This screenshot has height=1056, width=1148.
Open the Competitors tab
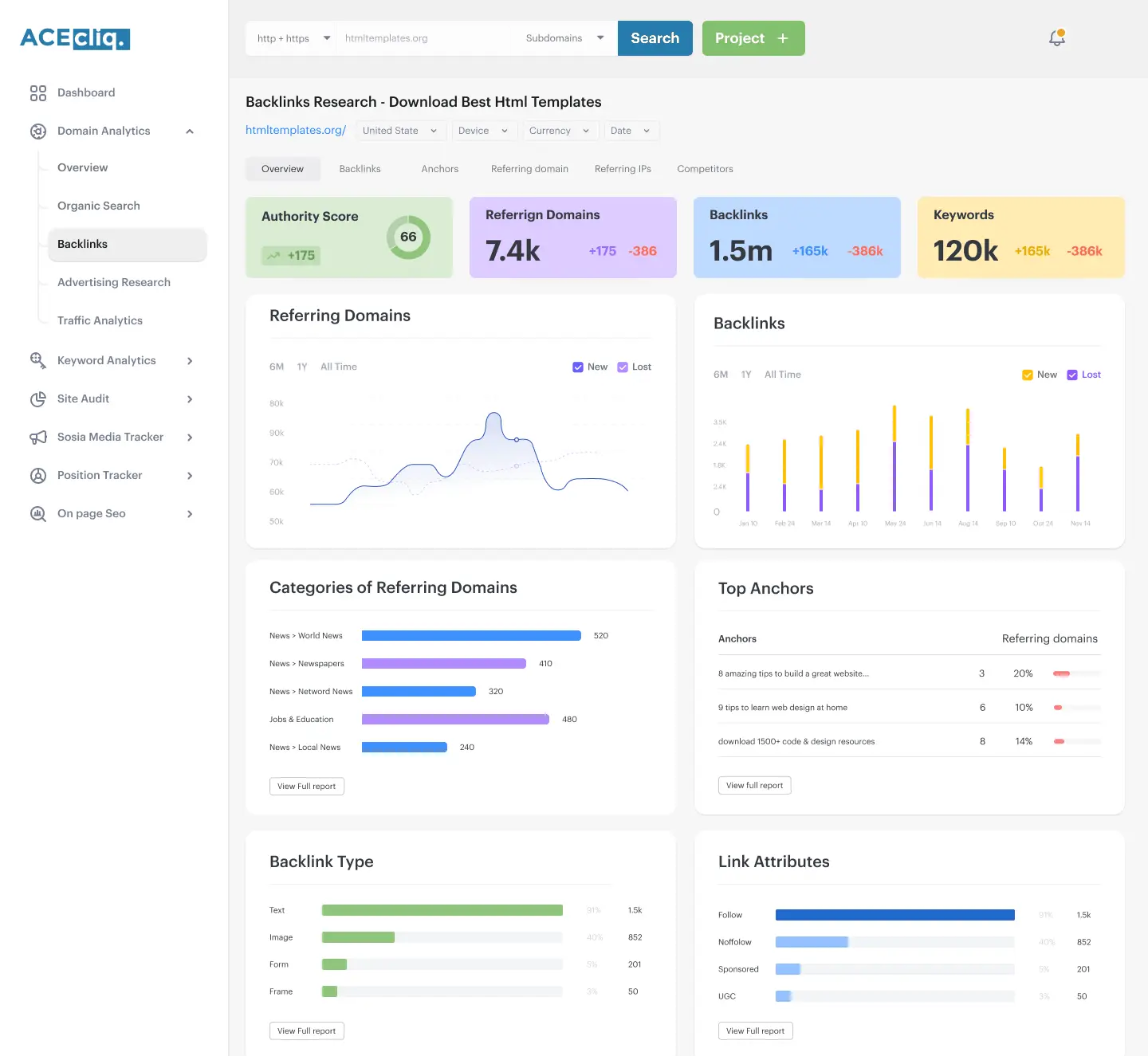705,169
